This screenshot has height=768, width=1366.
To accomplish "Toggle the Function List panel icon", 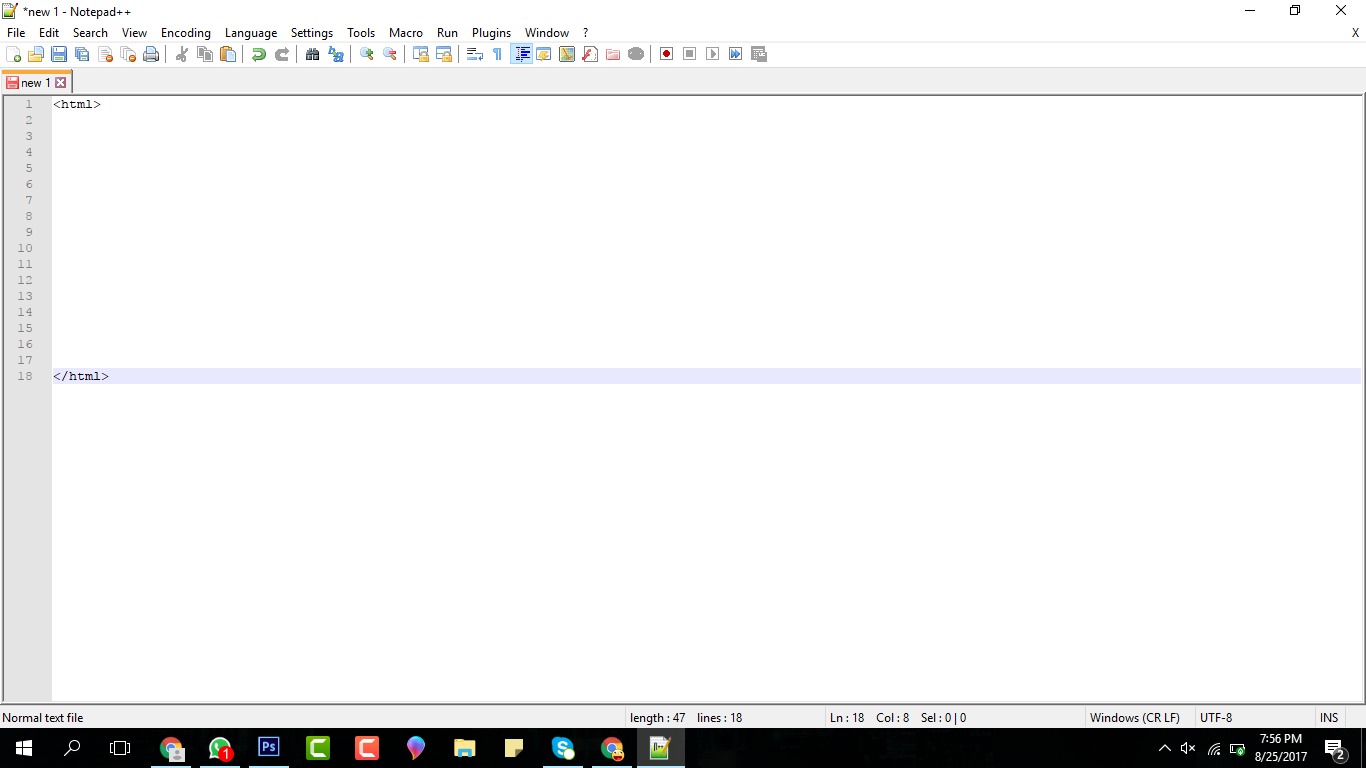I will [590, 54].
